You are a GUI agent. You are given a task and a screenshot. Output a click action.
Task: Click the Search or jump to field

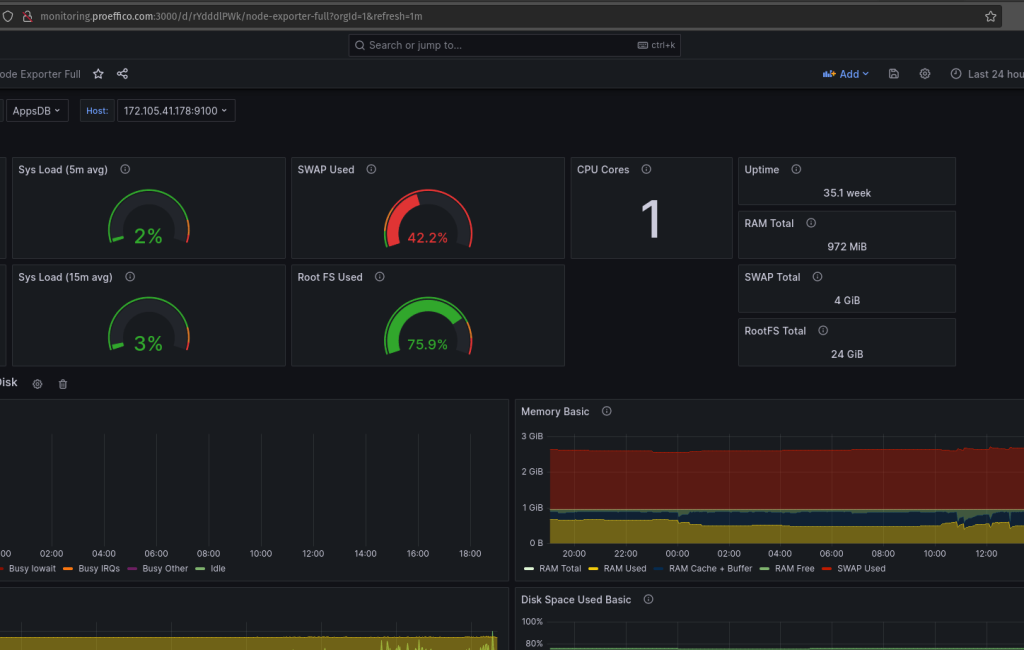click(514, 45)
